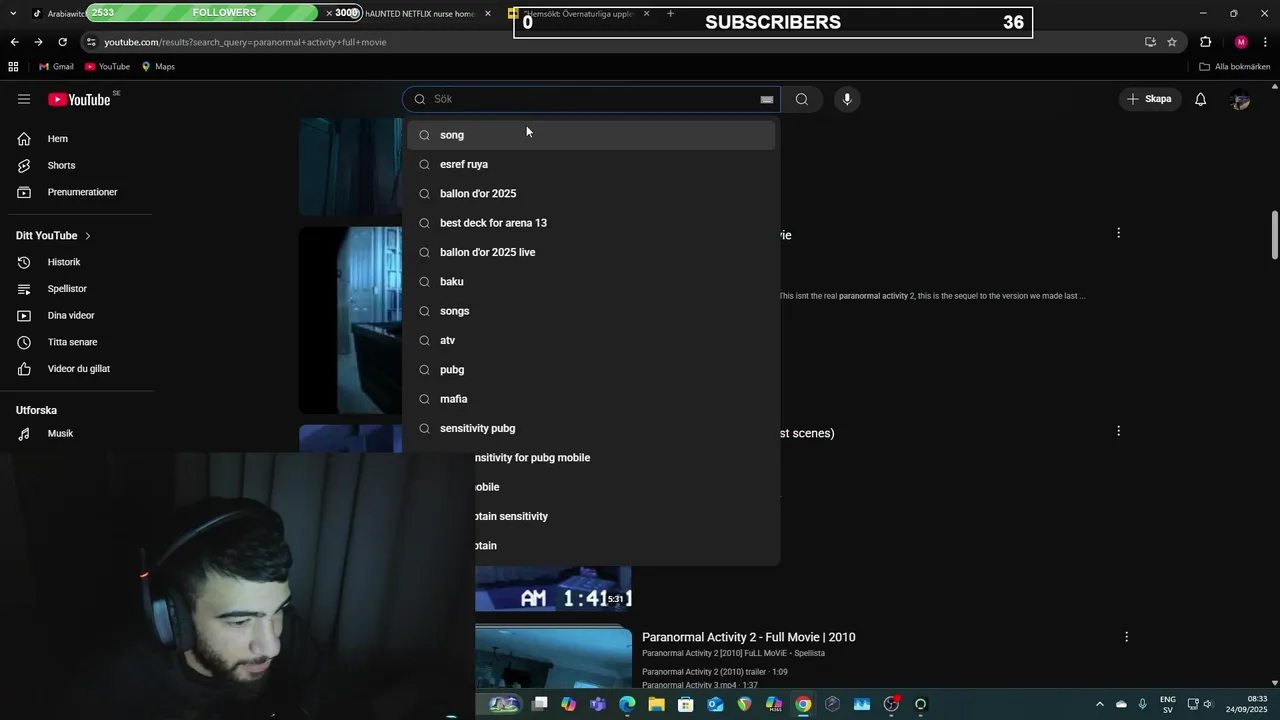The height and width of the screenshot is (720, 1280).
Task: Open site info for youtube.com
Action: [91, 42]
